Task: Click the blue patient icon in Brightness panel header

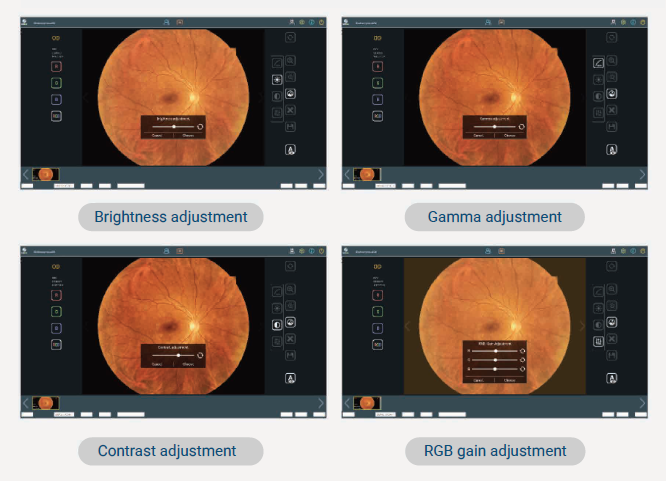Action: (166, 22)
